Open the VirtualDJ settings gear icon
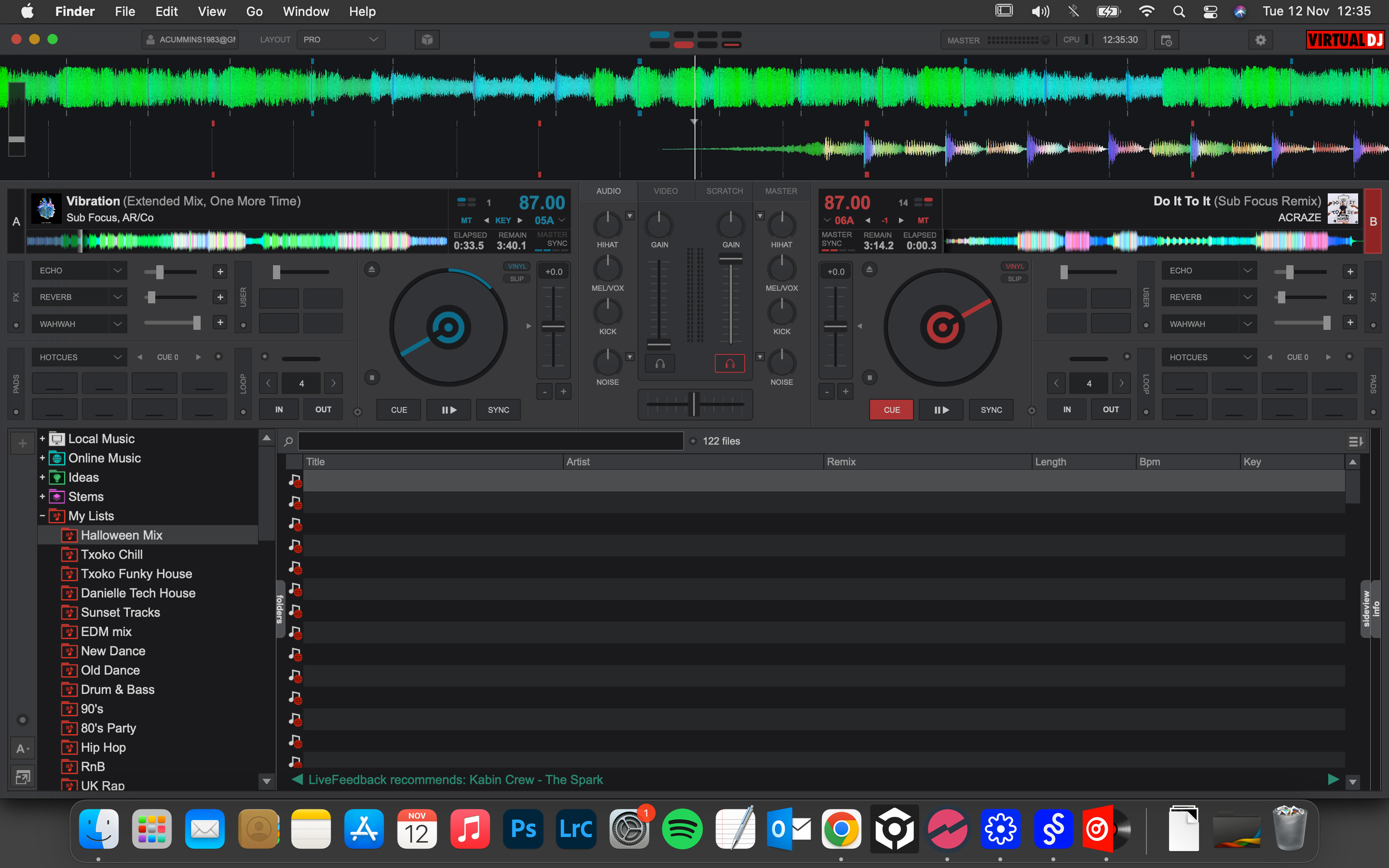 click(1260, 40)
